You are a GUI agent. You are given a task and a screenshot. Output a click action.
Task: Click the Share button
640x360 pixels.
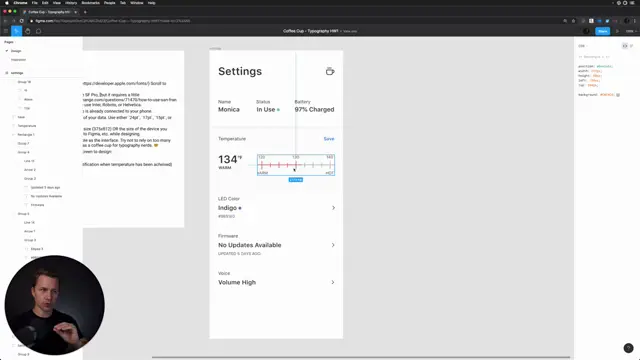pyautogui.click(x=602, y=31)
